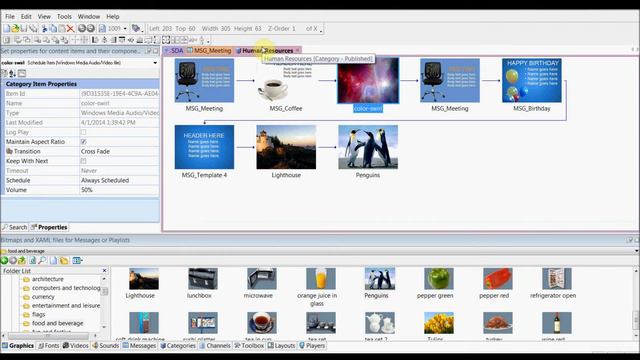Open the View menu
Screen dimensions: 640x360
pos(44,17)
